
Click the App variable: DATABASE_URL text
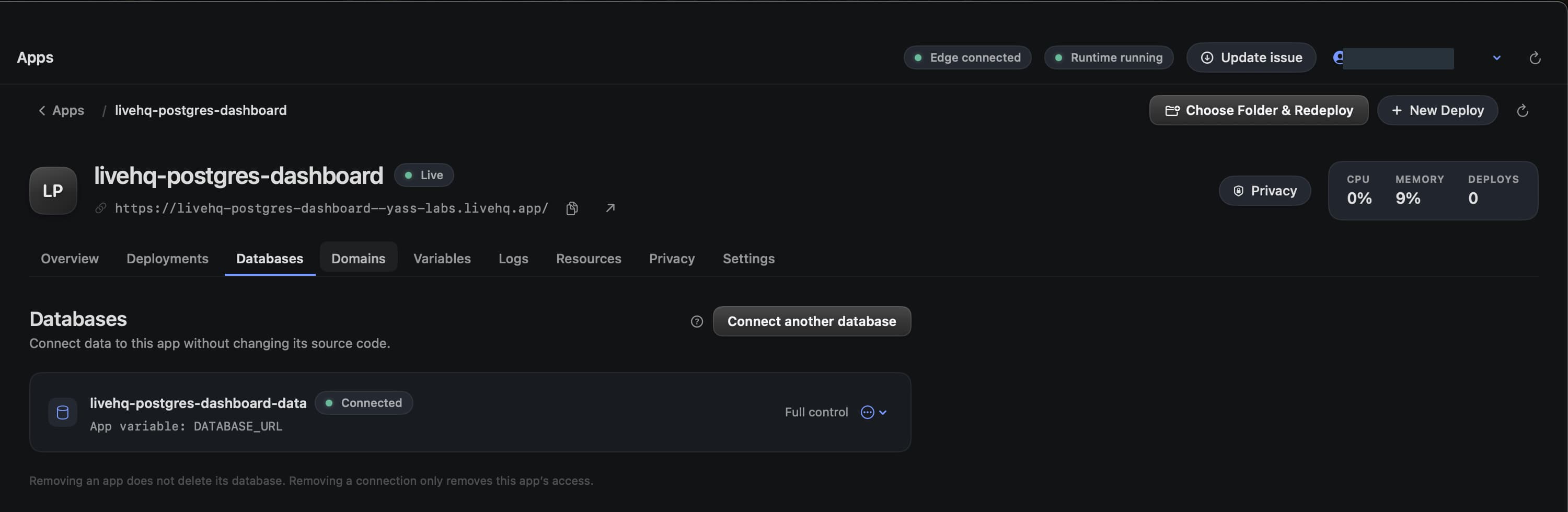coord(186,426)
